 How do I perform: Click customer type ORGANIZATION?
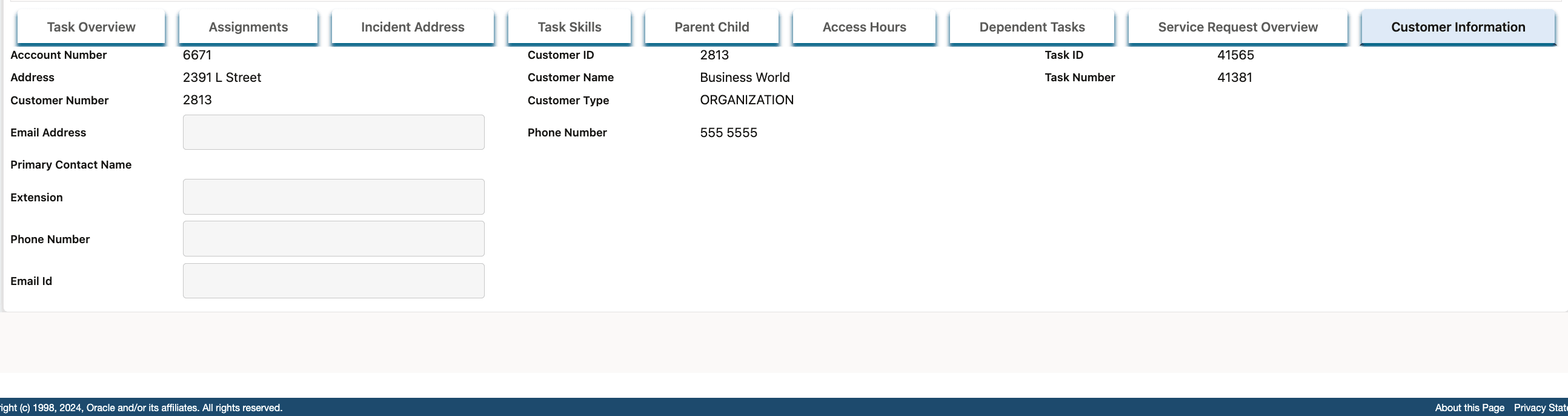pyautogui.click(x=747, y=100)
